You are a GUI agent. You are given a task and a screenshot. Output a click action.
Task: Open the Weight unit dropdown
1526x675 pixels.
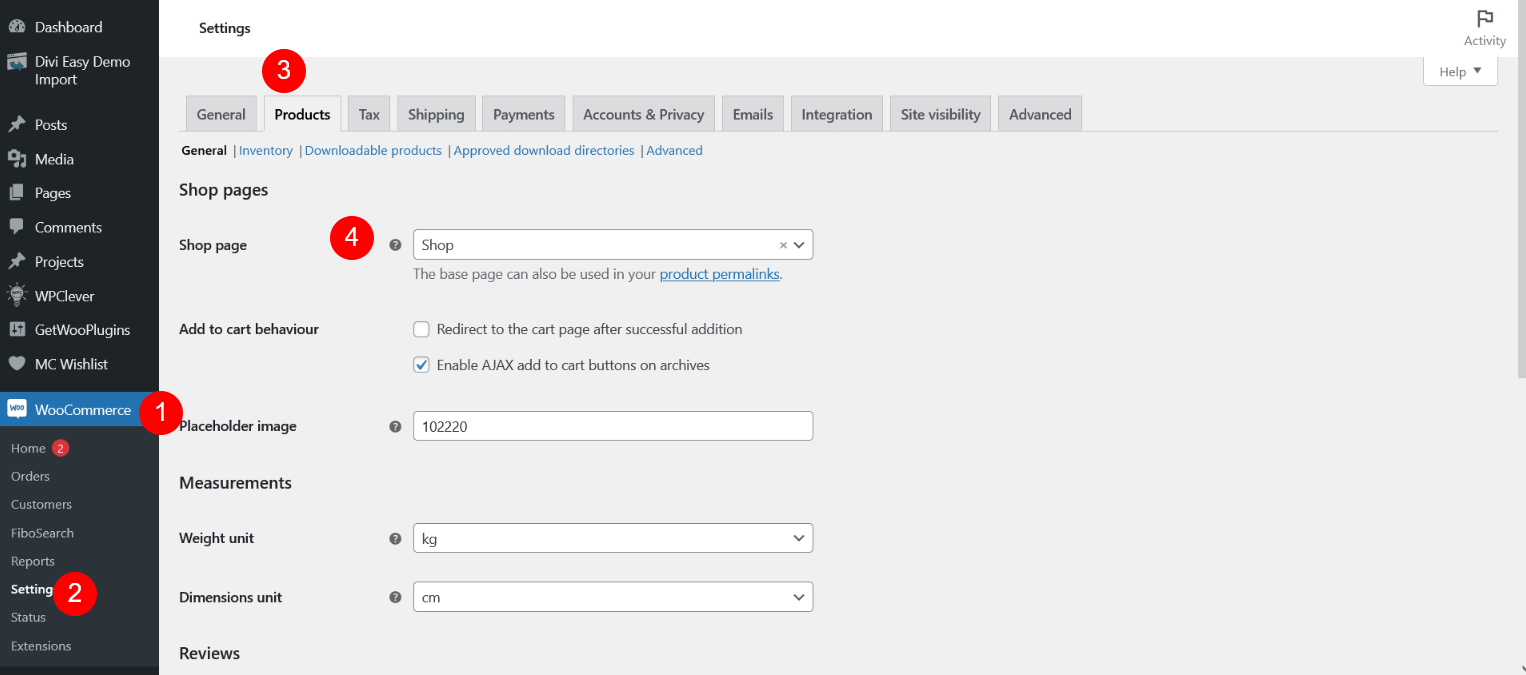pyautogui.click(x=613, y=538)
